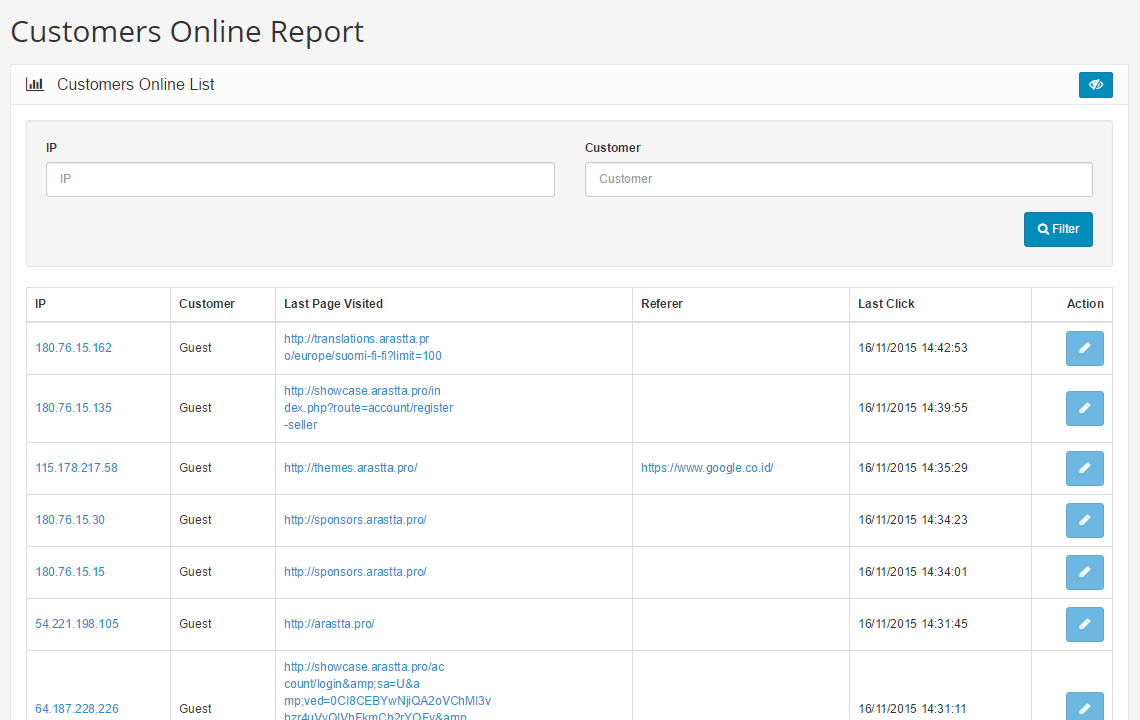Click the edit pencil for IP 180.76.15.135
The width and height of the screenshot is (1140, 720).
pos(1084,408)
